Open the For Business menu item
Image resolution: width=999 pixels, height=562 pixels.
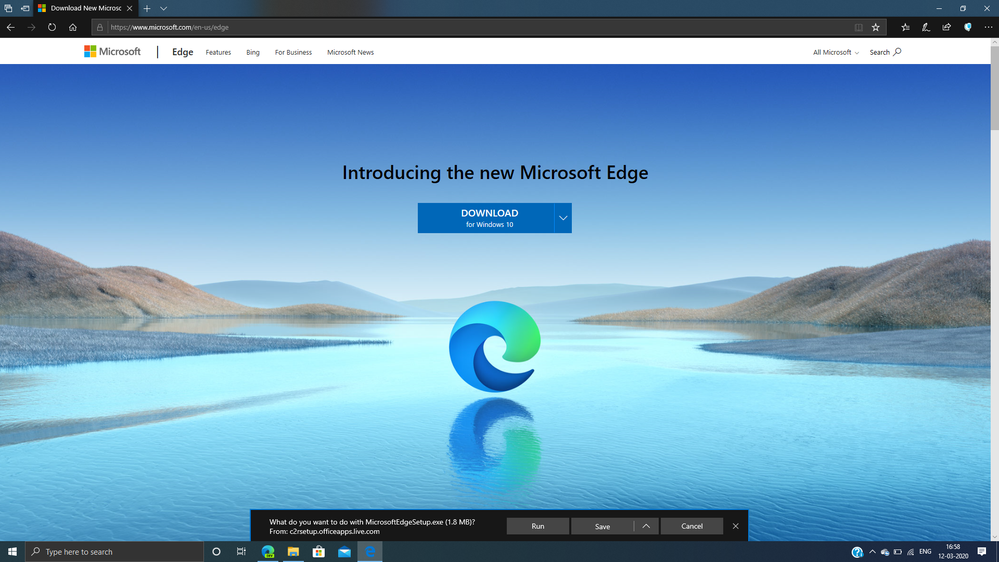[x=293, y=52]
